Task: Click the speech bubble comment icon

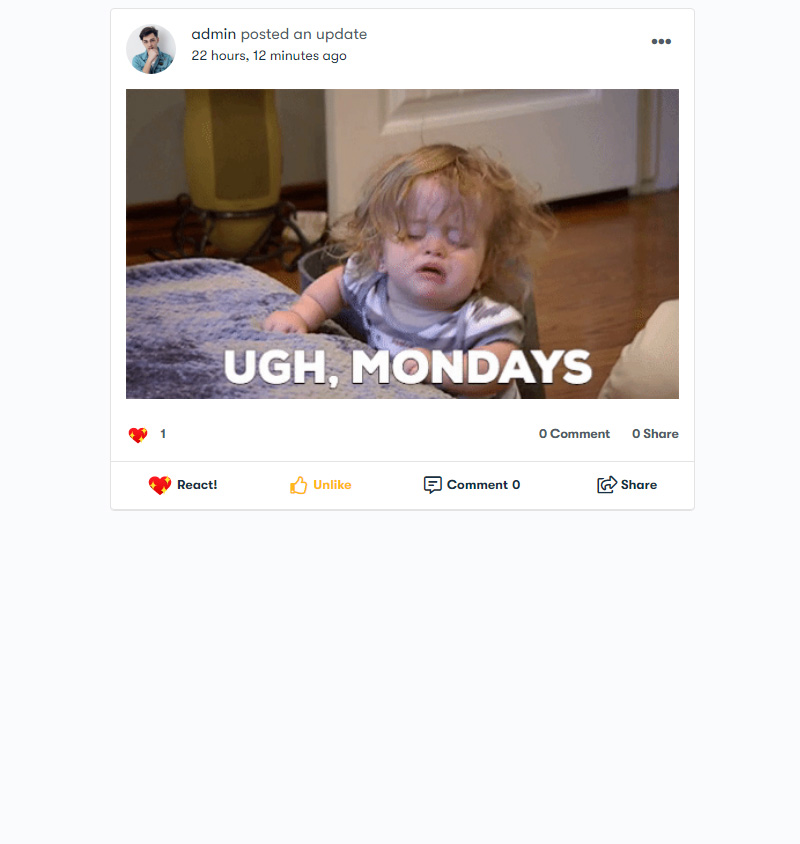Action: coord(432,485)
